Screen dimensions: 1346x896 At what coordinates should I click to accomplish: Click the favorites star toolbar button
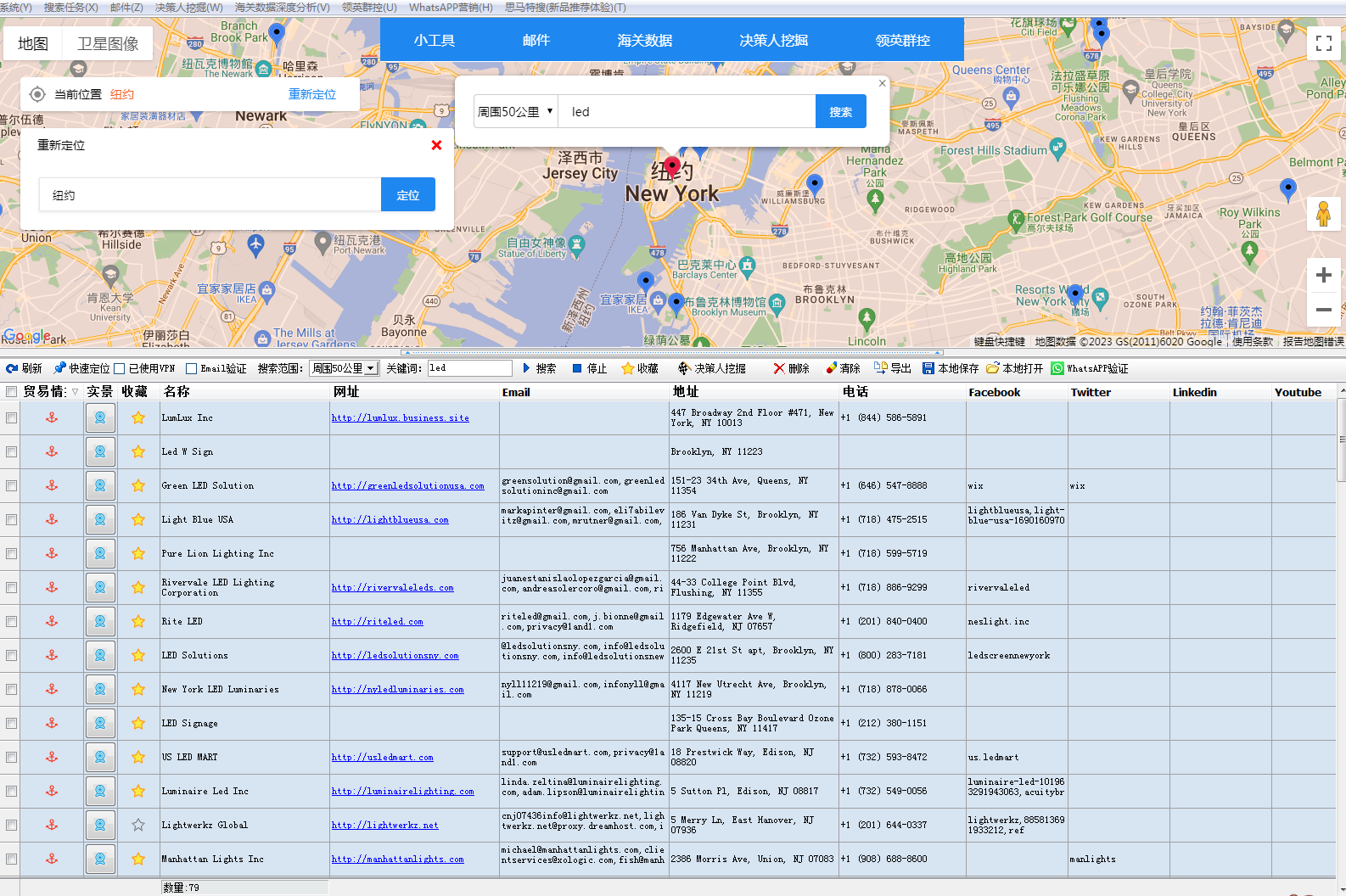pyautogui.click(x=640, y=368)
